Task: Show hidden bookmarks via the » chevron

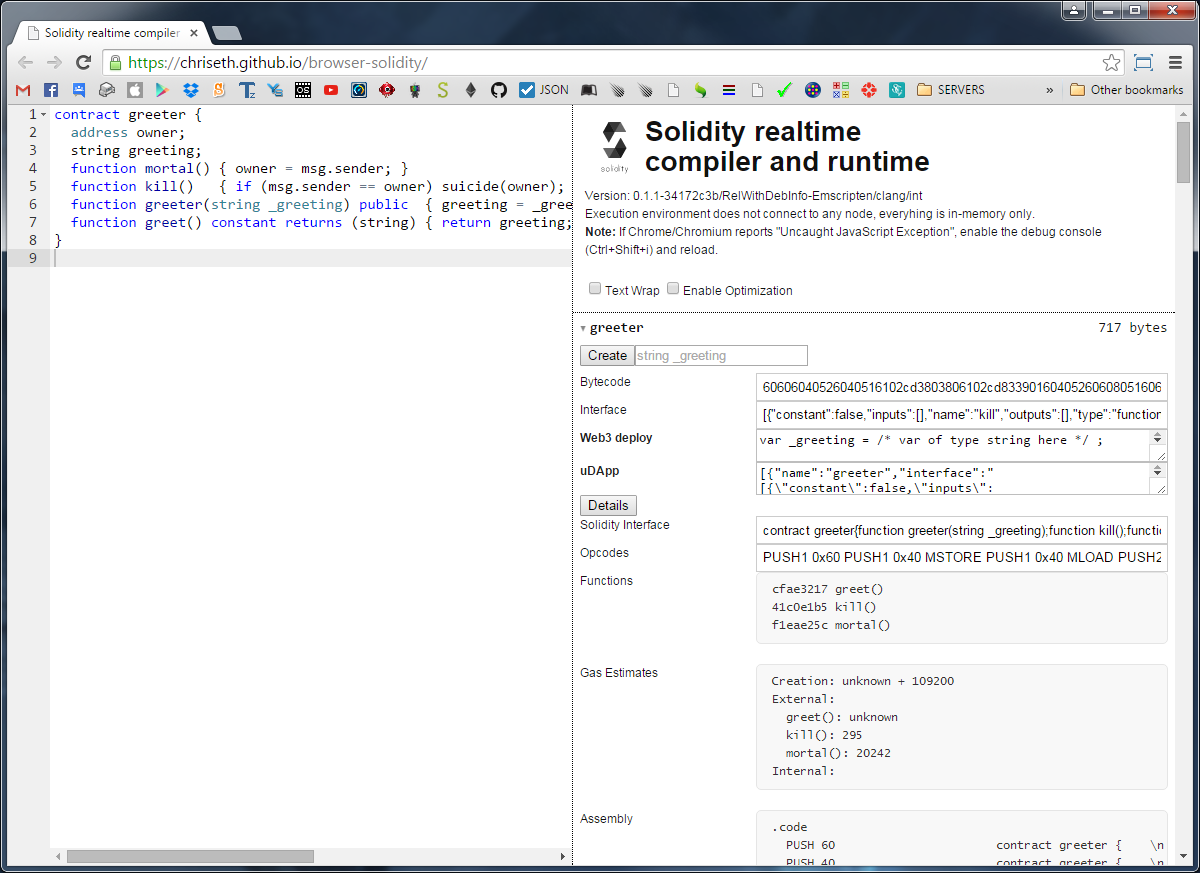Action: [1050, 90]
